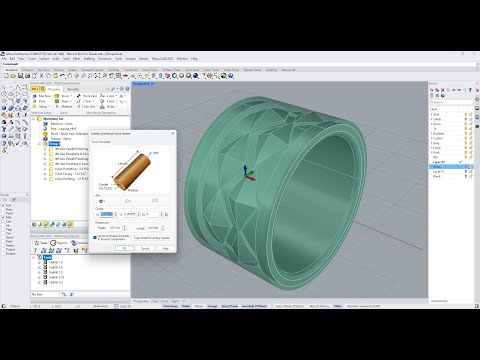Click the Radius spinner arrows
Viewport: 480px width, 360px height.
[124, 228]
